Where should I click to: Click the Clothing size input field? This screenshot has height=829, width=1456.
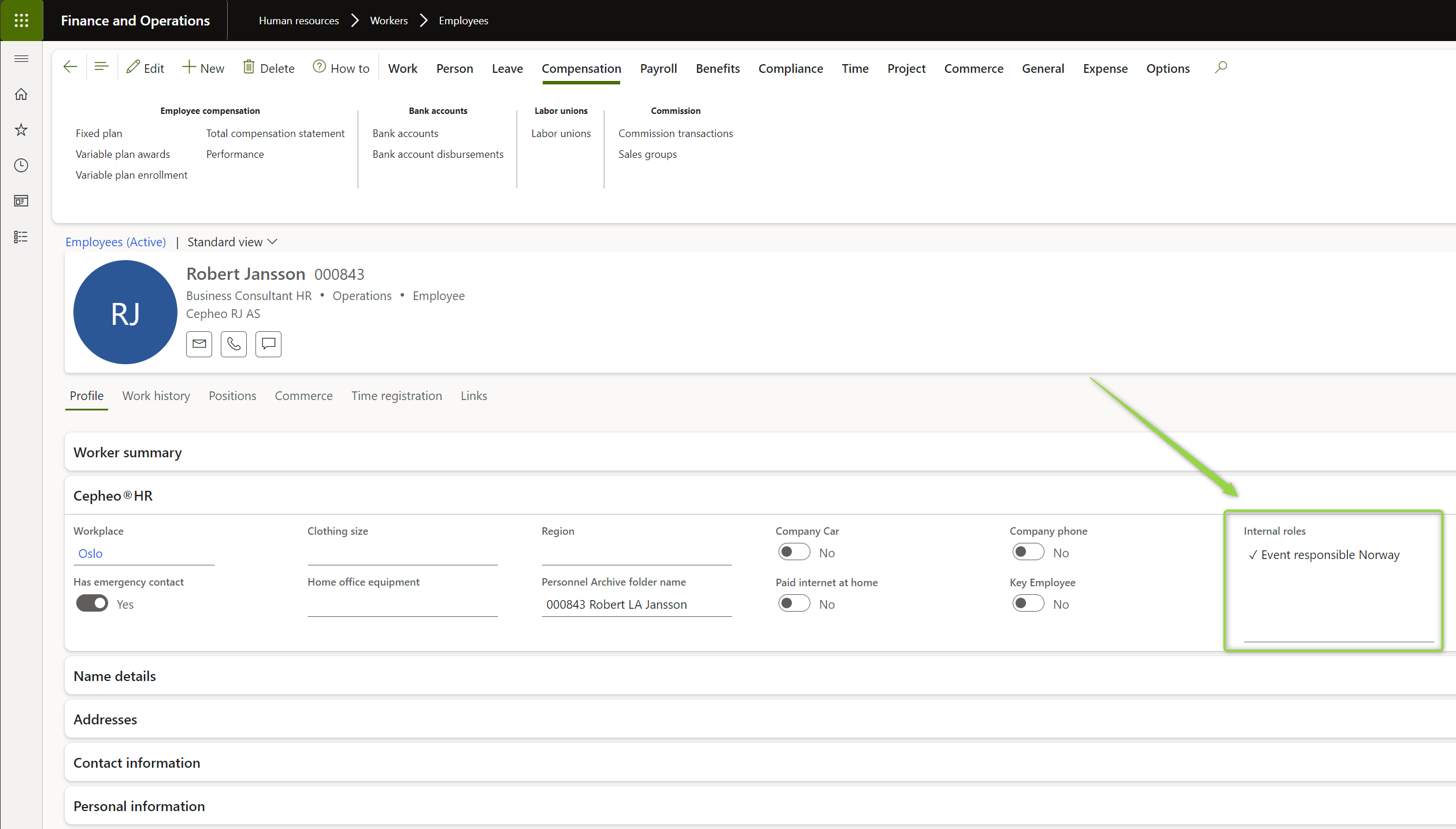pyautogui.click(x=402, y=554)
